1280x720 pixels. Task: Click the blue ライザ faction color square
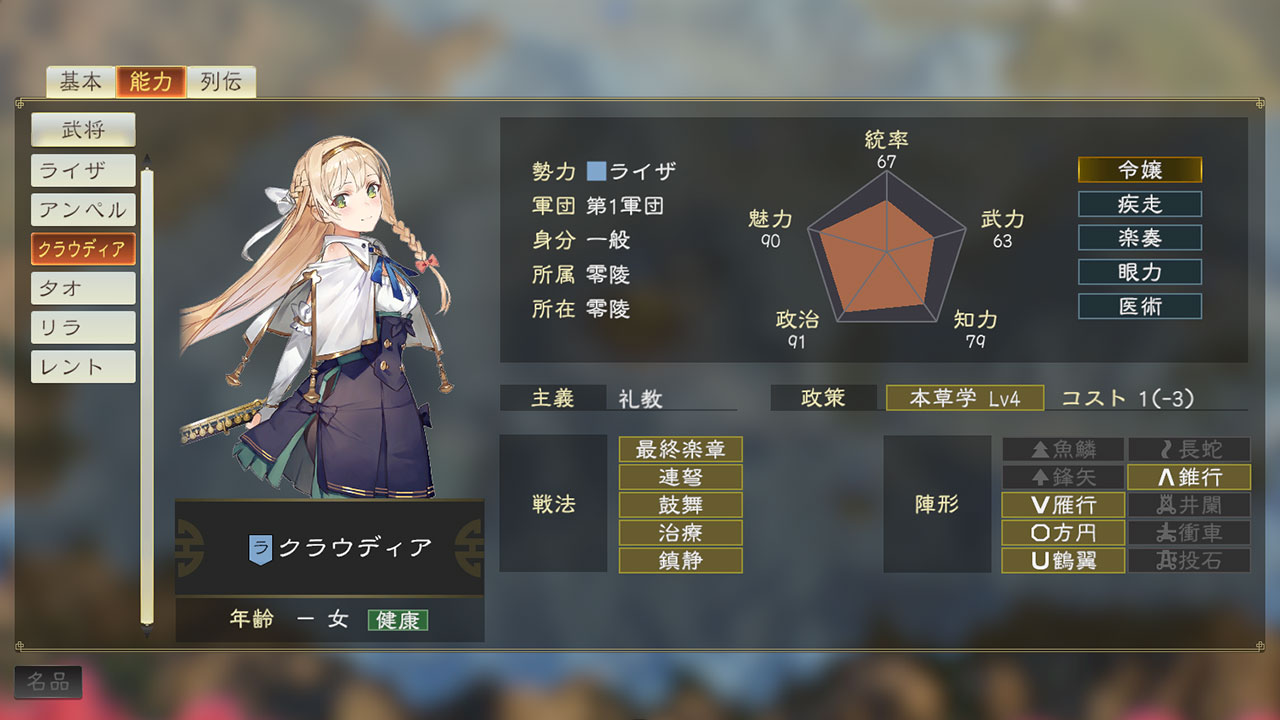[x=597, y=171]
